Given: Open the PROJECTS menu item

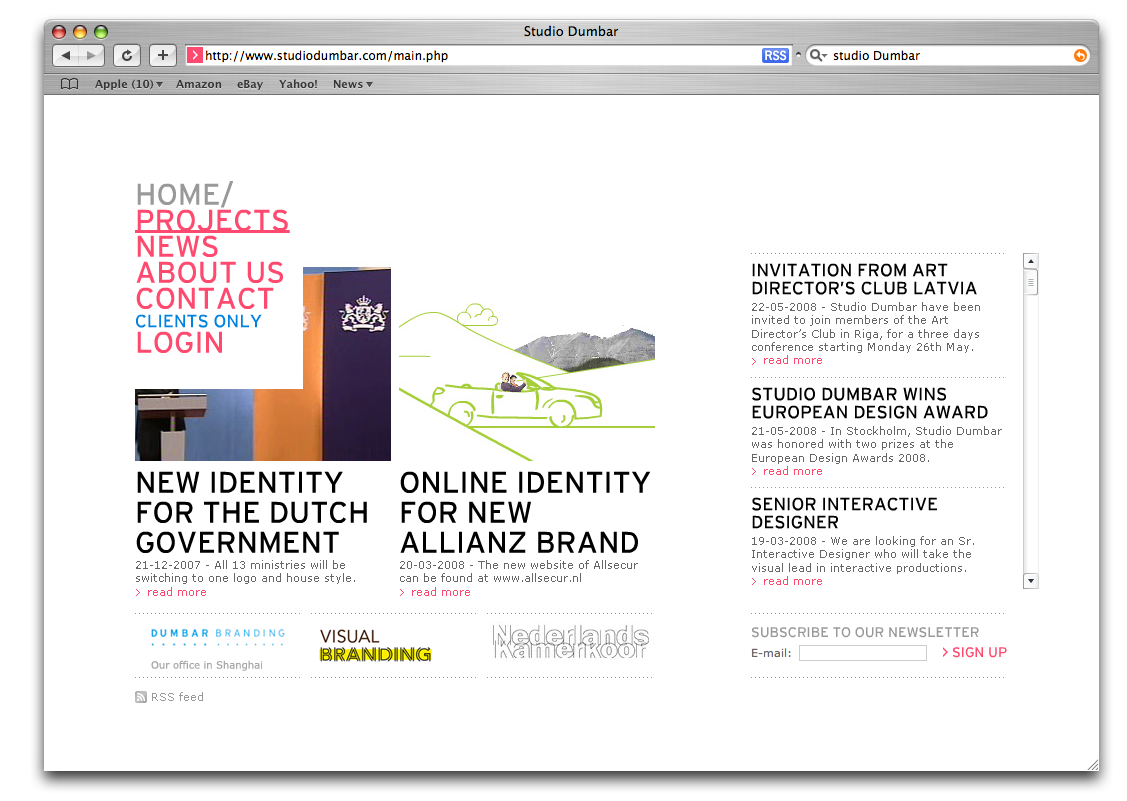Looking at the screenshot, I should [x=213, y=220].
